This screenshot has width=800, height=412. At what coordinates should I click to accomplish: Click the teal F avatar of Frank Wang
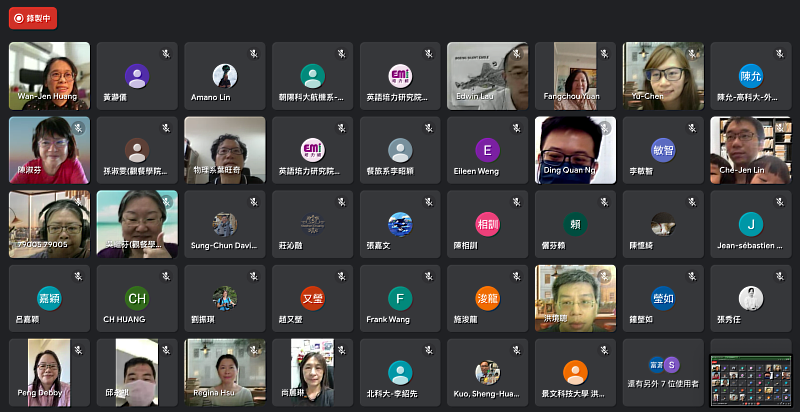coord(400,298)
